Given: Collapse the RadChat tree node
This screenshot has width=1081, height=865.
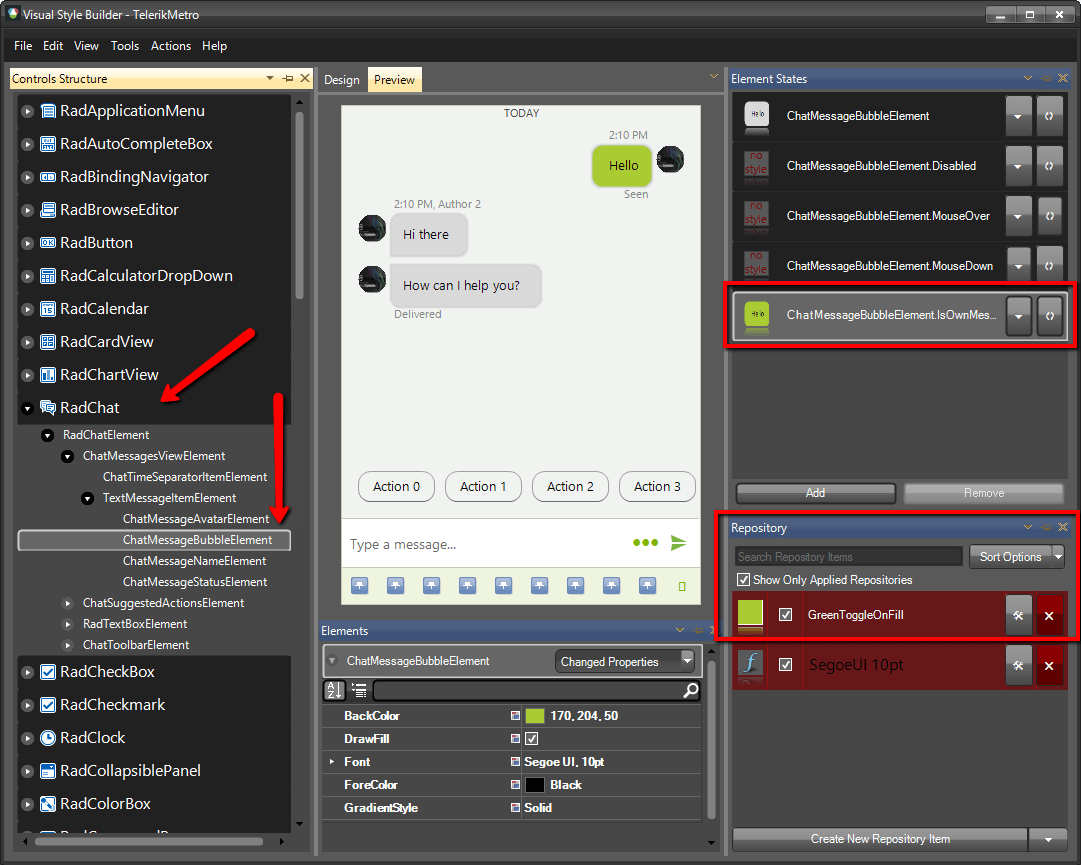Looking at the screenshot, I should pyautogui.click(x=27, y=408).
